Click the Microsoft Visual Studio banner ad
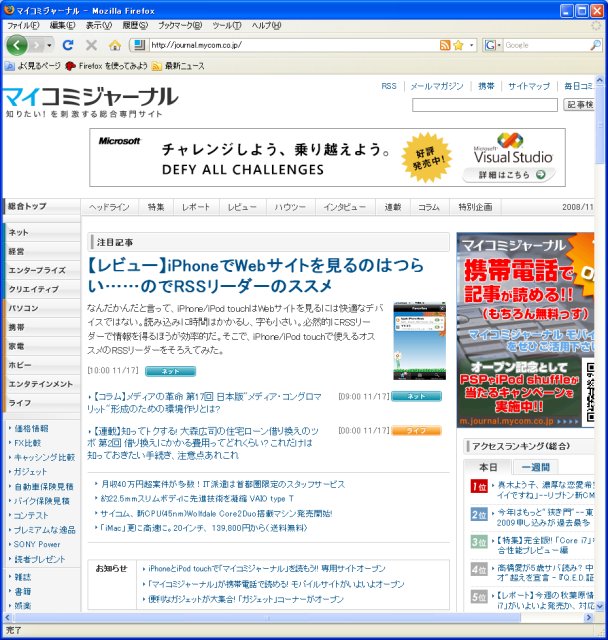Viewport: 608px width, 640px height. (x=327, y=158)
